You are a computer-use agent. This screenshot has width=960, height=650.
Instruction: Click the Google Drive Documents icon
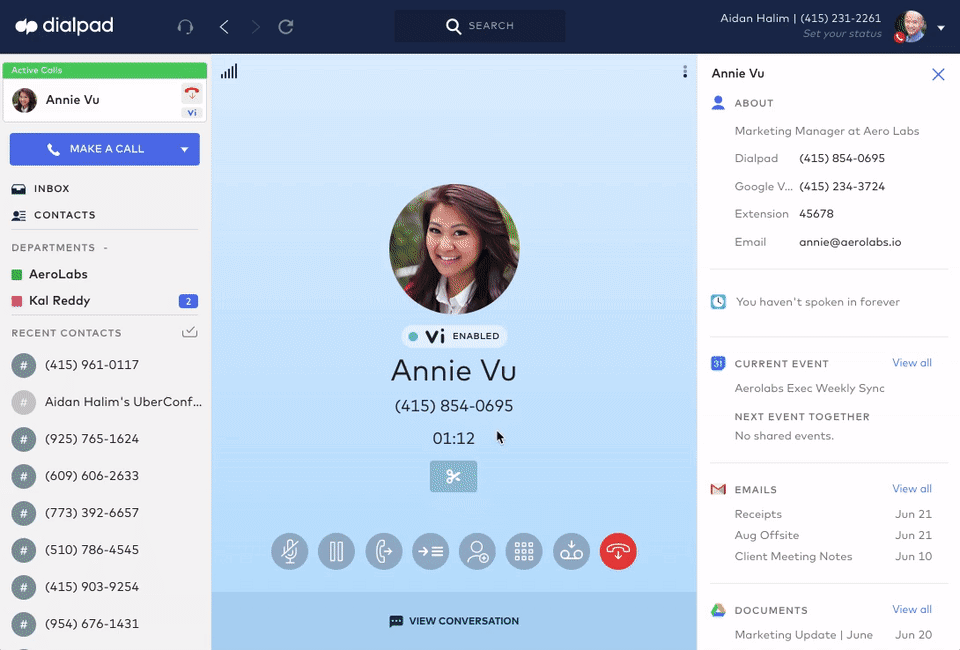(x=718, y=610)
